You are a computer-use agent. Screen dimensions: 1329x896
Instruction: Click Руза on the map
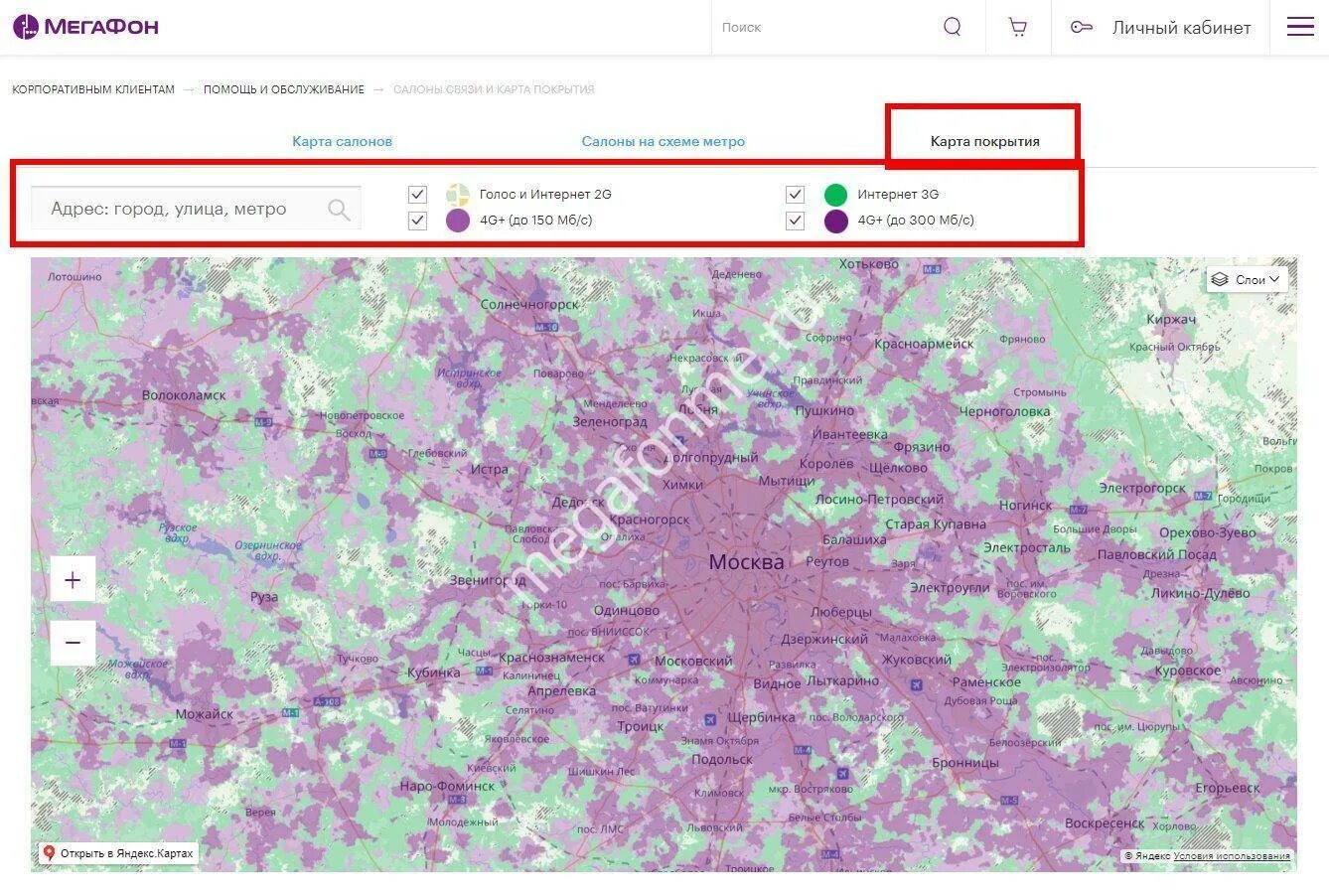pos(264,597)
